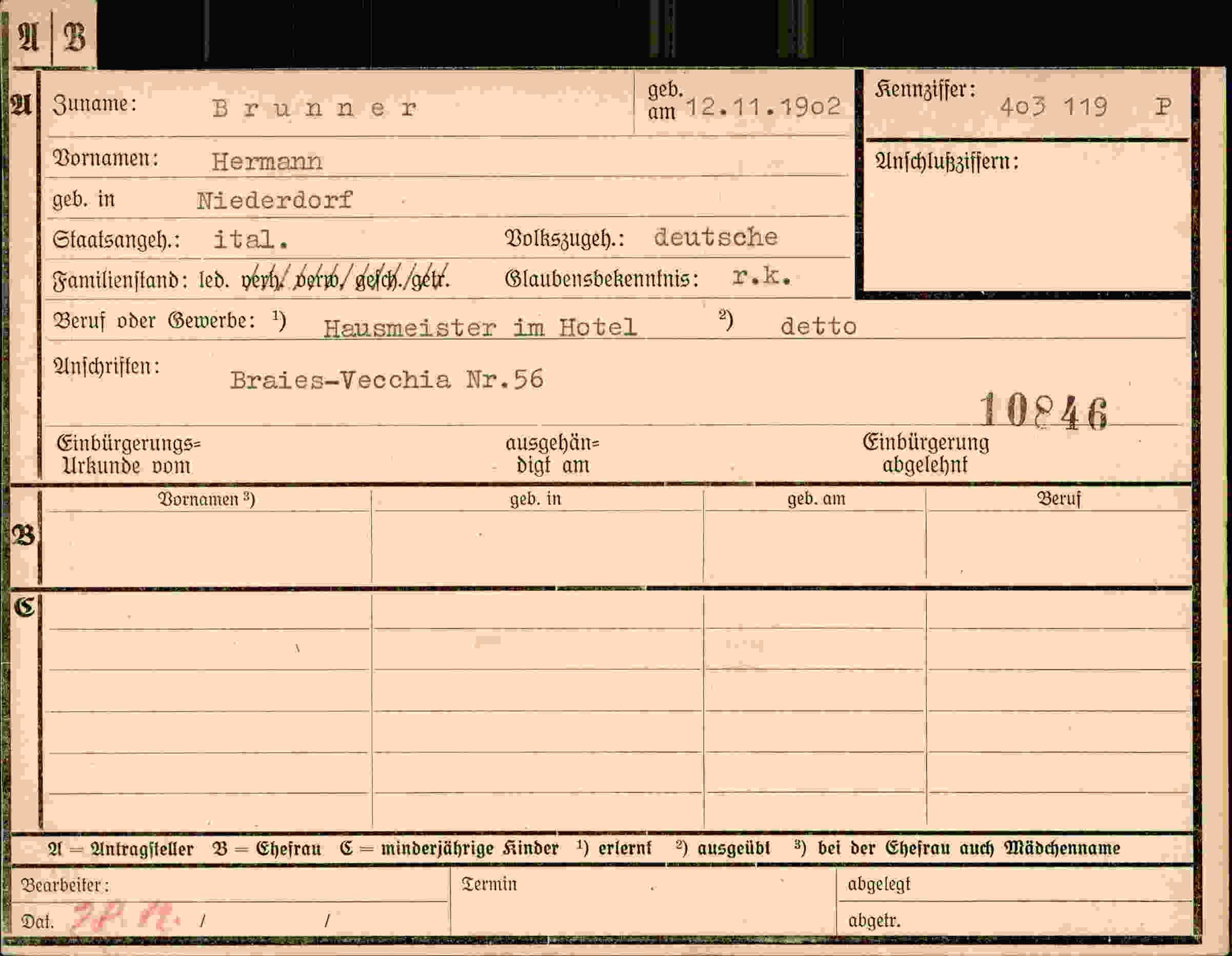This screenshot has height=956, width=1232.
Task: Select the birthplace 'Niederdorf'
Action: pyautogui.click(x=275, y=200)
